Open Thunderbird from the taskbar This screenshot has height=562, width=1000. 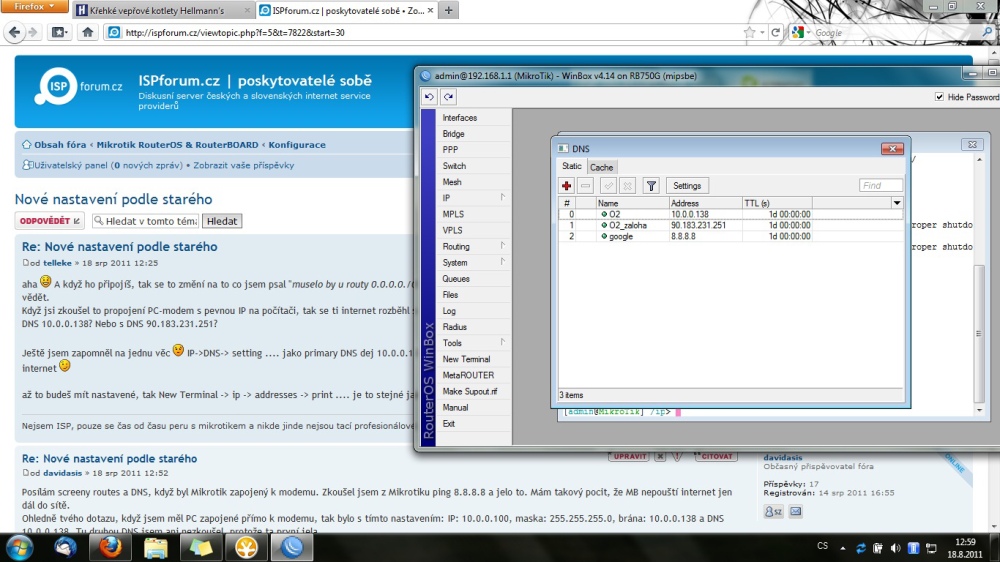65,548
